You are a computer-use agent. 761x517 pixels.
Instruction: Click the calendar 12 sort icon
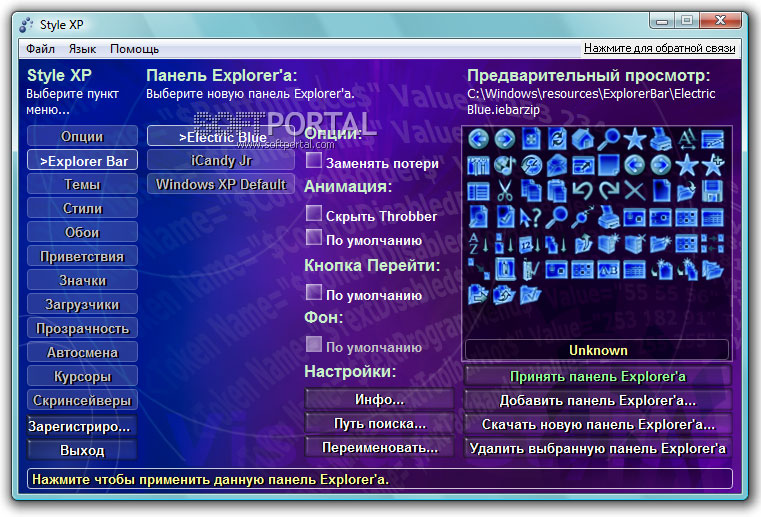tap(531, 243)
